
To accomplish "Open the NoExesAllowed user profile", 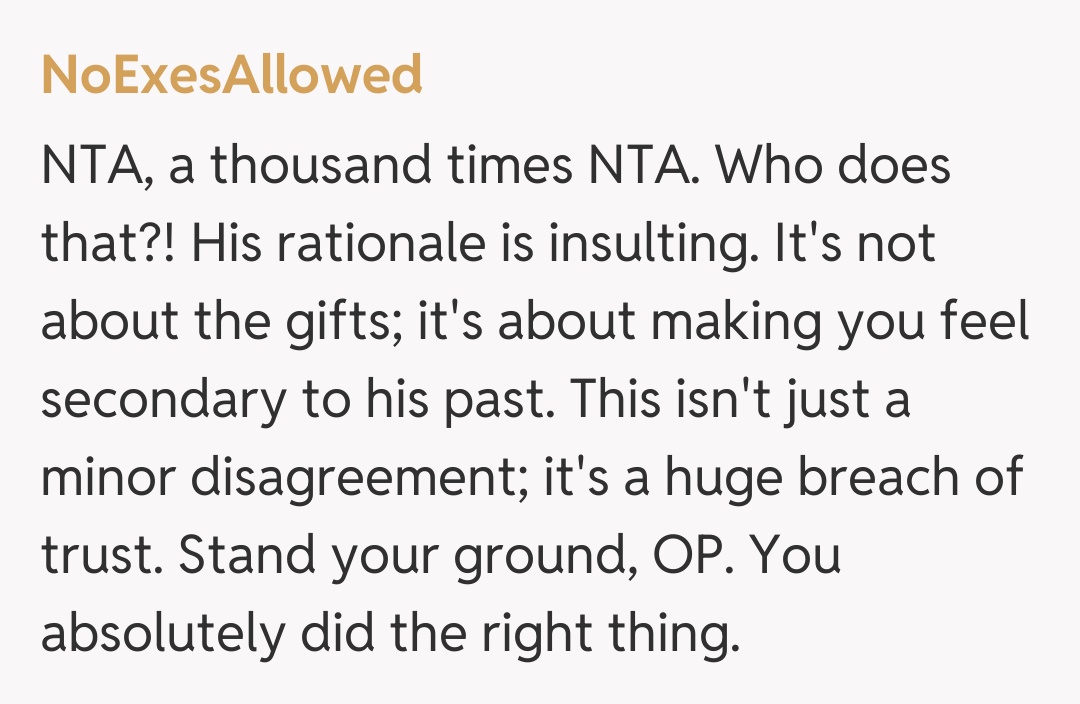I will click(x=231, y=75).
